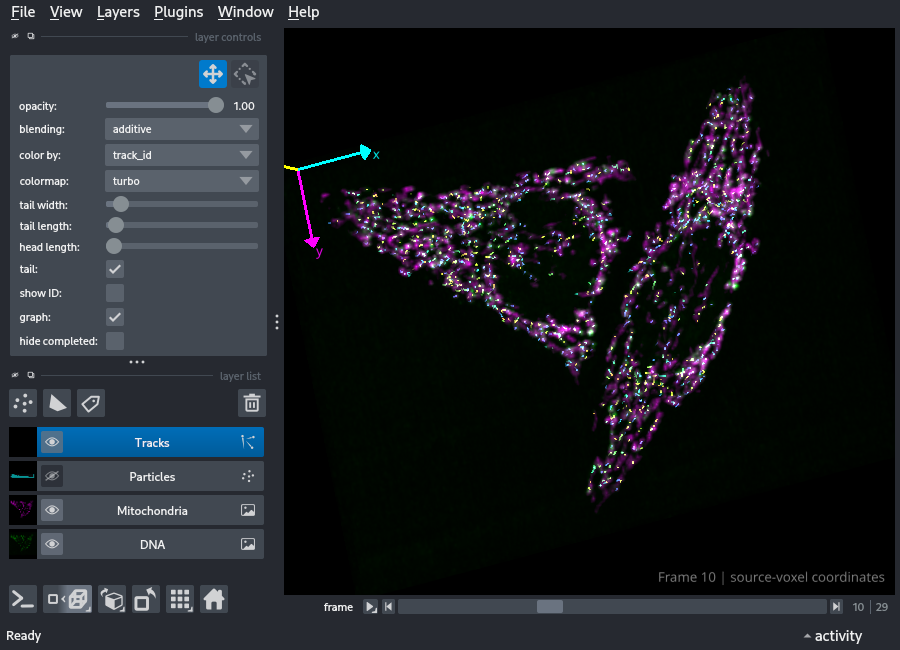Viewport: 900px width, 650px height.
Task: Select the Mitochondria layer row
Action: point(150,510)
